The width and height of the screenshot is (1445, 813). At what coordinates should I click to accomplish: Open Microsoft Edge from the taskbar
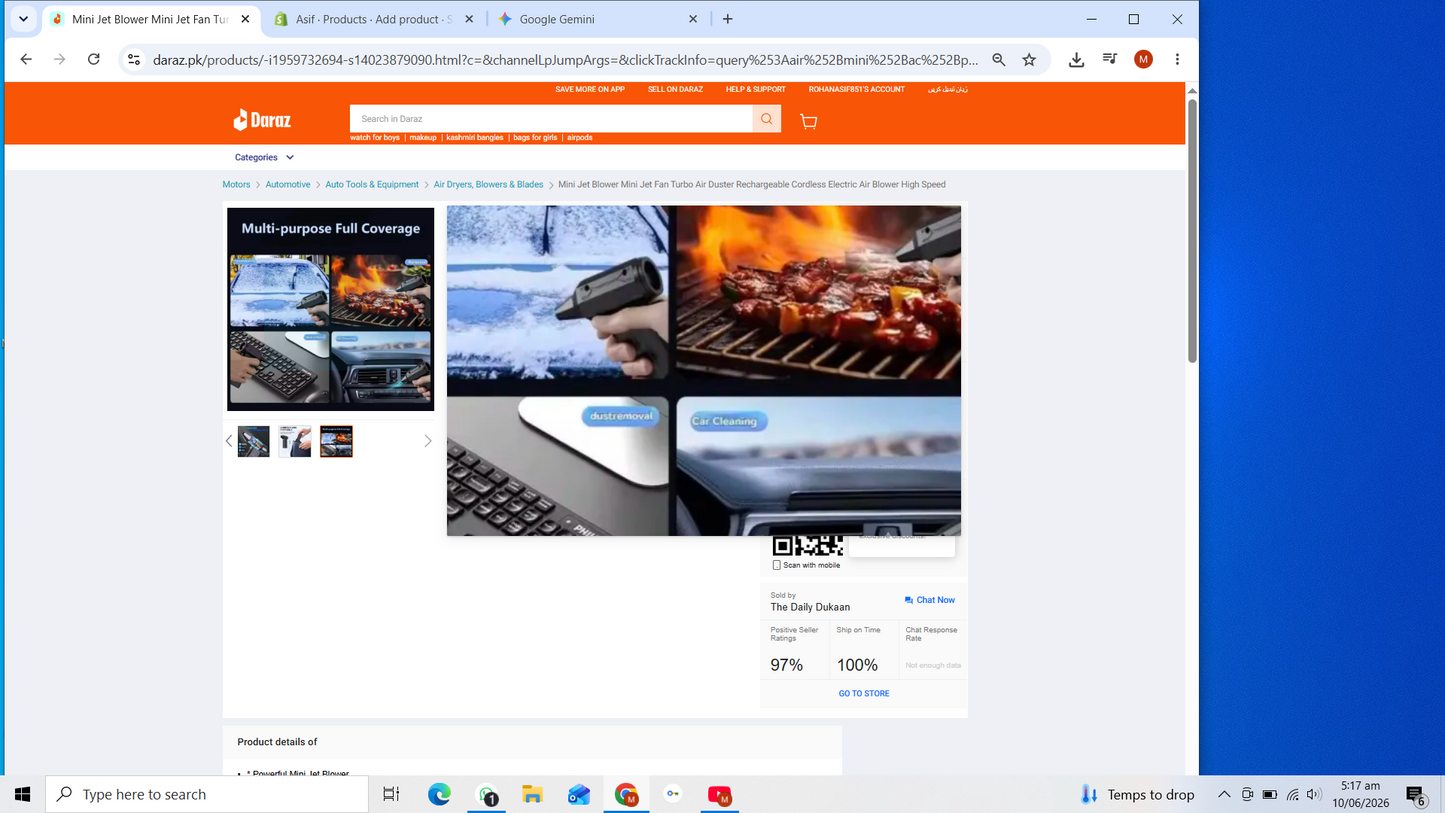tap(439, 794)
